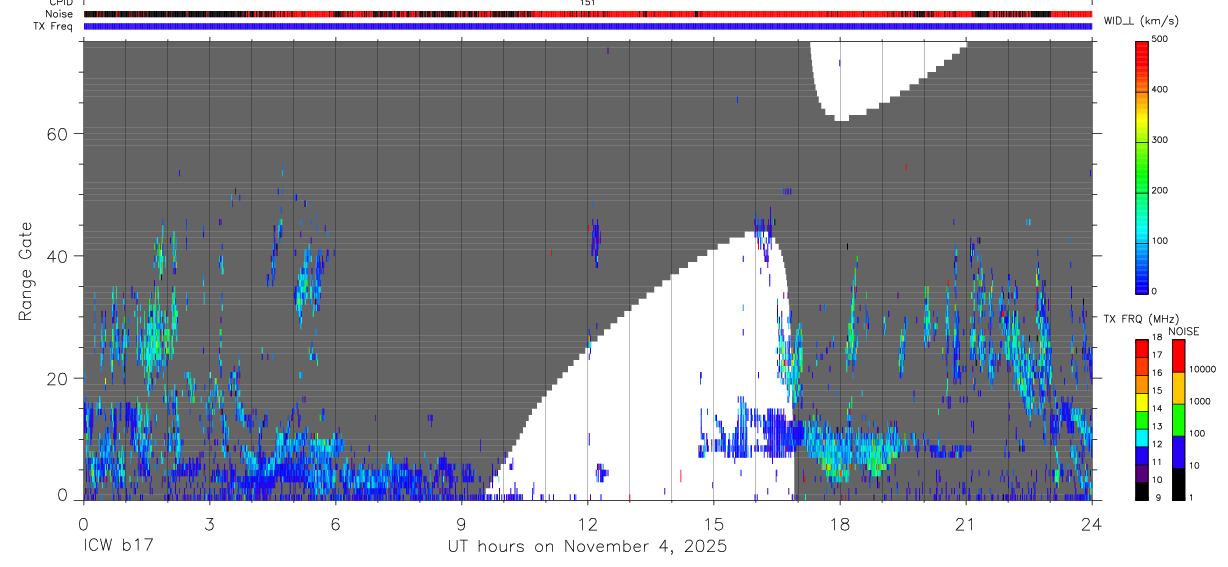This screenshot has width=1228, height=567.
Task: Click the 500 value on width scale
Action: 1160,39
